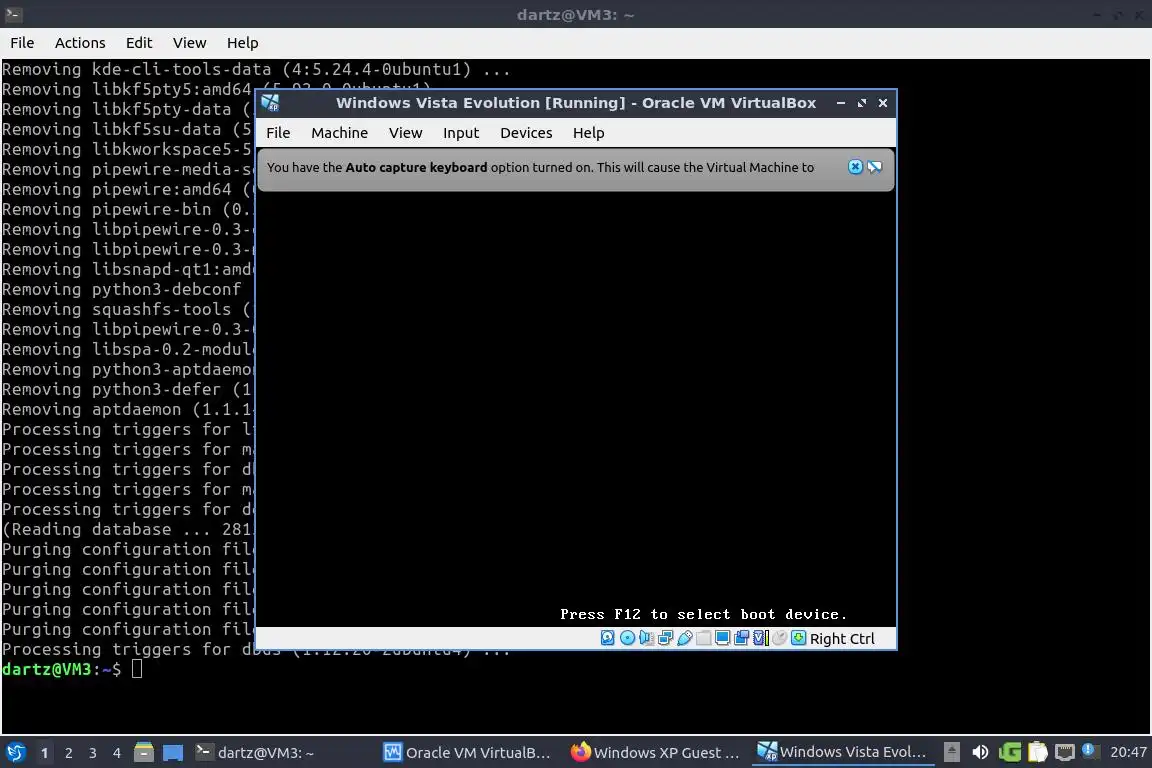Click the removable media eject tray icon

click(x=951, y=752)
